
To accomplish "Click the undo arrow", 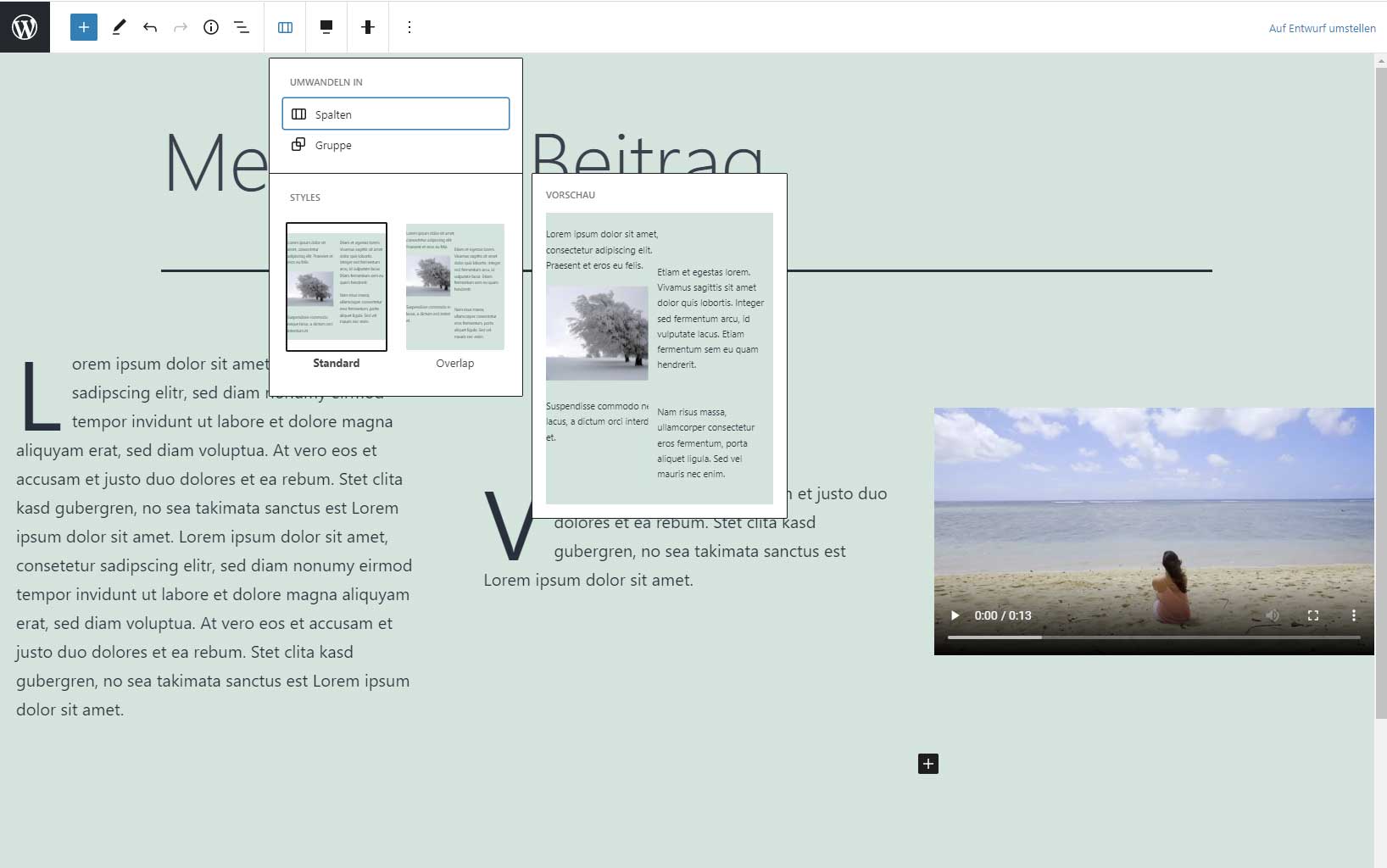I will click(150, 27).
